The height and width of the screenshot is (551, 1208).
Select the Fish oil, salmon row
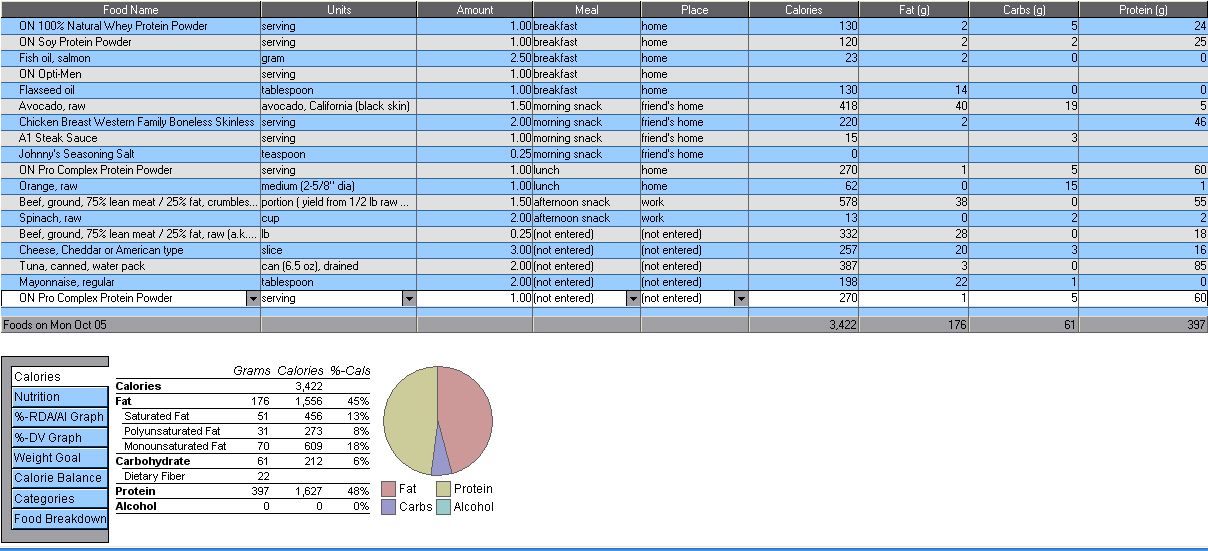pos(604,58)
